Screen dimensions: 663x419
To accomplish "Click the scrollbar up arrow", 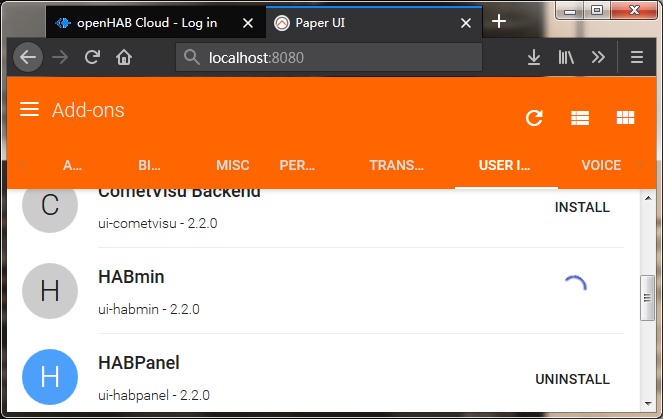I will click(x=648, y=197).
